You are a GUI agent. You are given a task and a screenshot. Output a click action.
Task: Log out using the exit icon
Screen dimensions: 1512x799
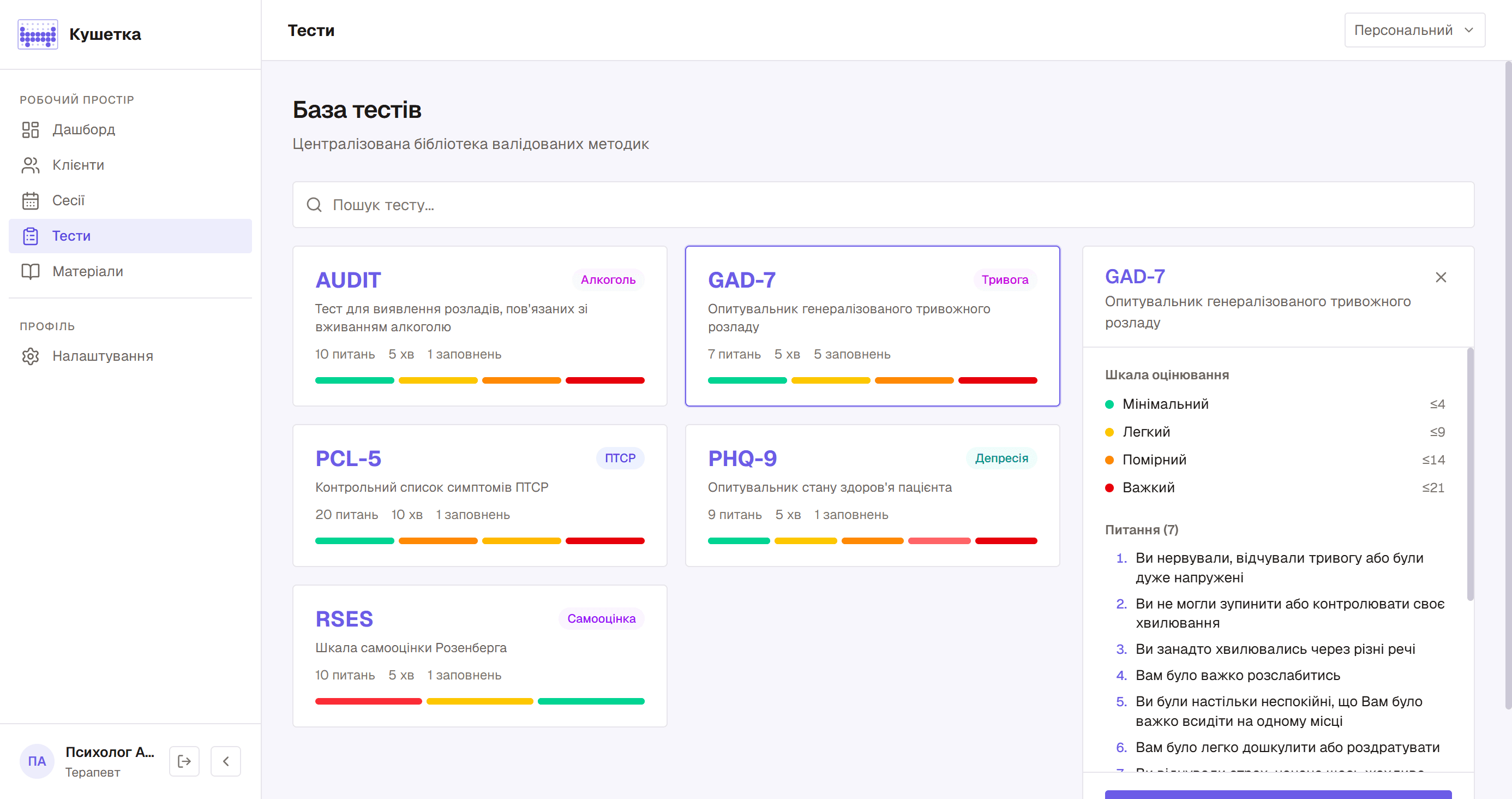(x=184, y=761)
